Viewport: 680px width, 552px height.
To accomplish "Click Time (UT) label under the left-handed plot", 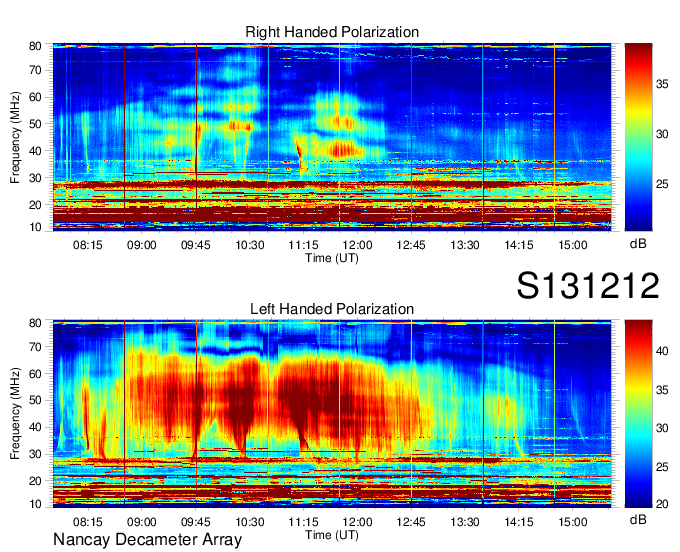I will pyautogui.click(x=332, y=535).
